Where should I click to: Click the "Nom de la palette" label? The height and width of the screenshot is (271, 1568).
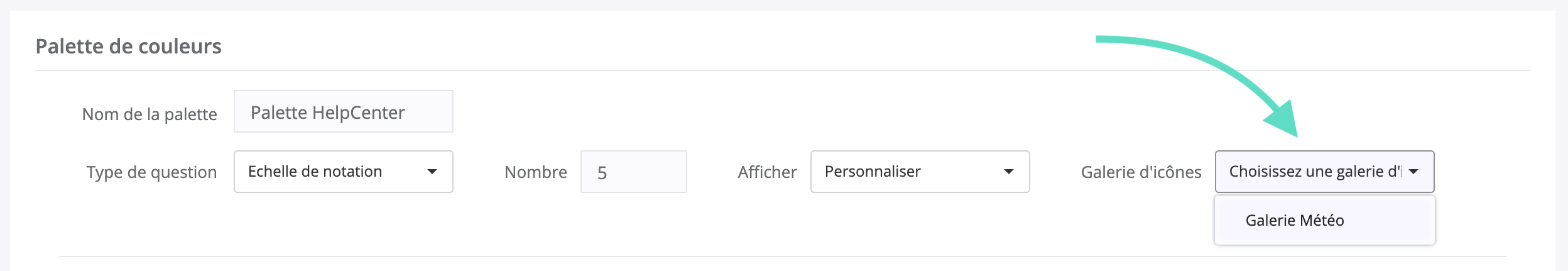pos(150,114)
